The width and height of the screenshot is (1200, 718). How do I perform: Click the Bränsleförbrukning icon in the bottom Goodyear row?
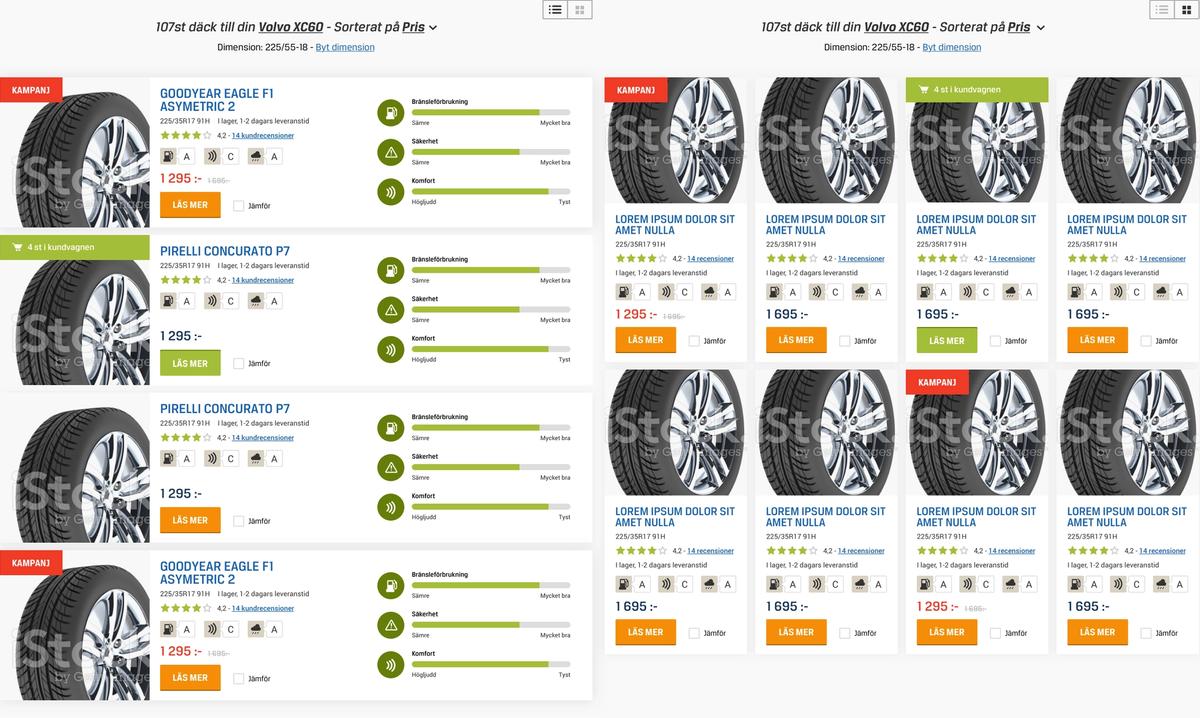(390, 585)
